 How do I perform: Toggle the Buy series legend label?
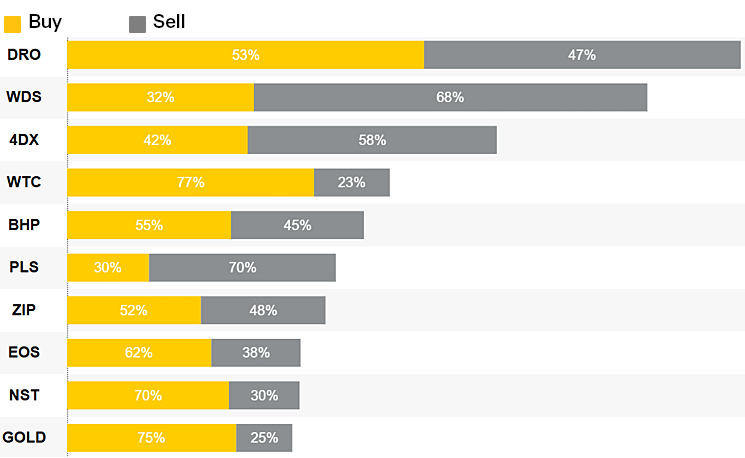45,22
